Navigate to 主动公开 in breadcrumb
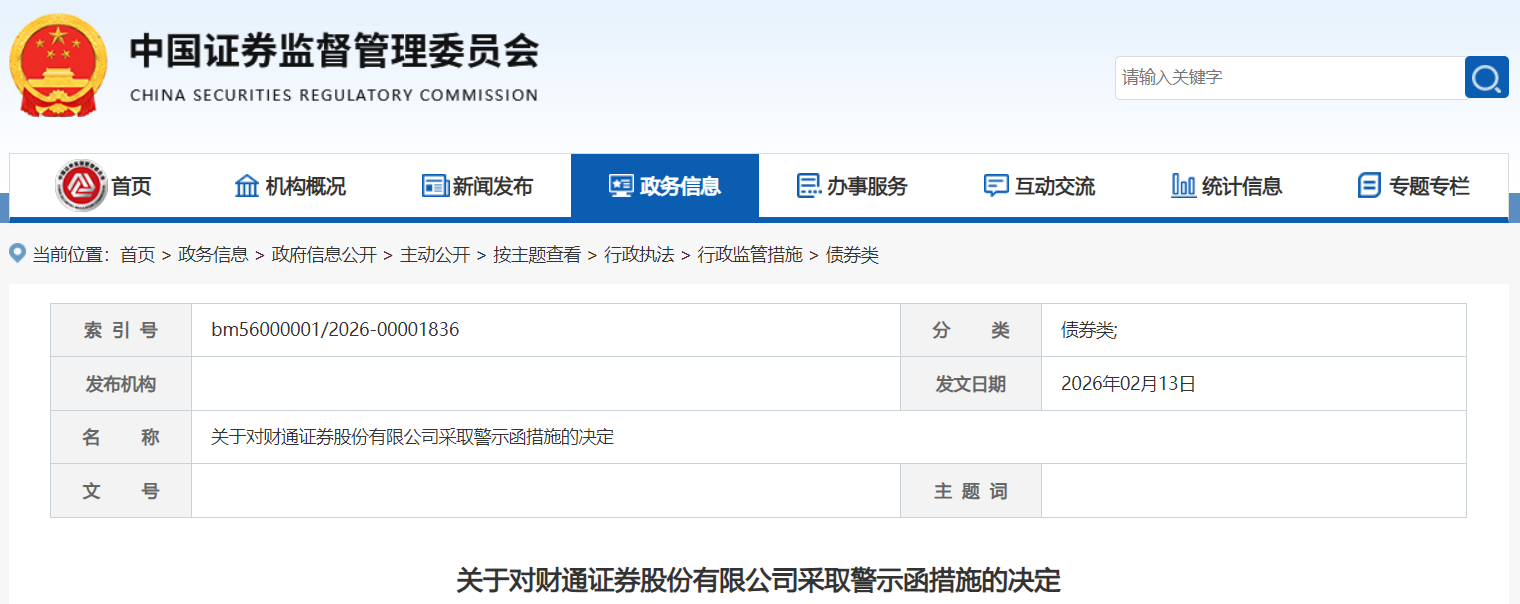 [435, 255]
